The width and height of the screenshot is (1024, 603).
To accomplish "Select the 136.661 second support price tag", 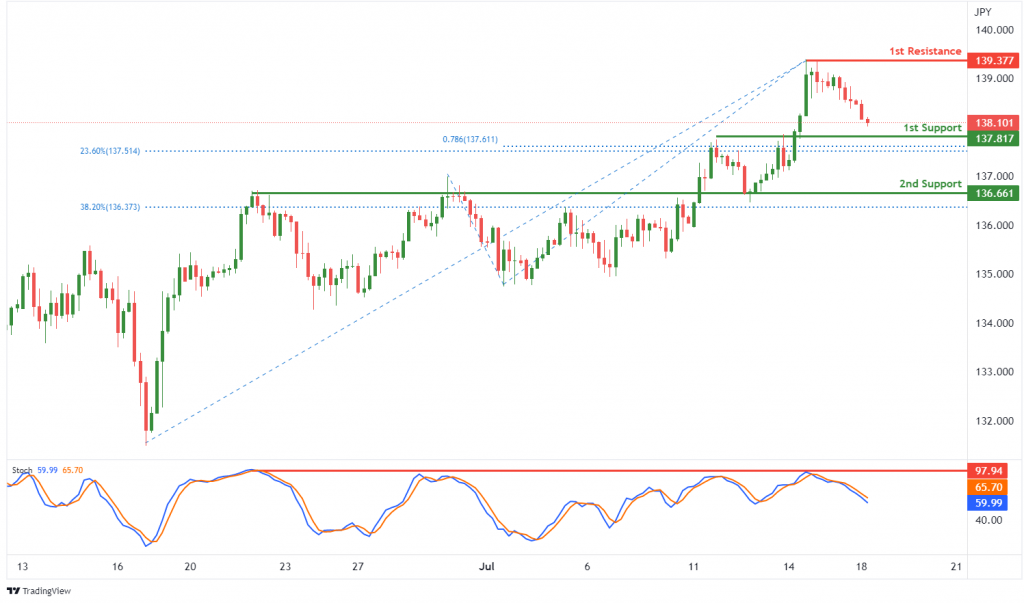I will [993, 193].
